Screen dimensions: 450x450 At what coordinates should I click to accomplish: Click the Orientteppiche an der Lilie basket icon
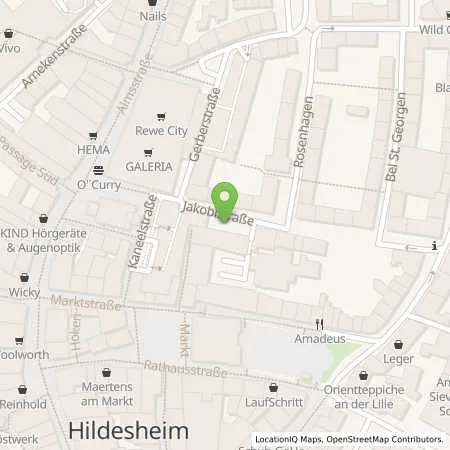[x=363, y=375]
